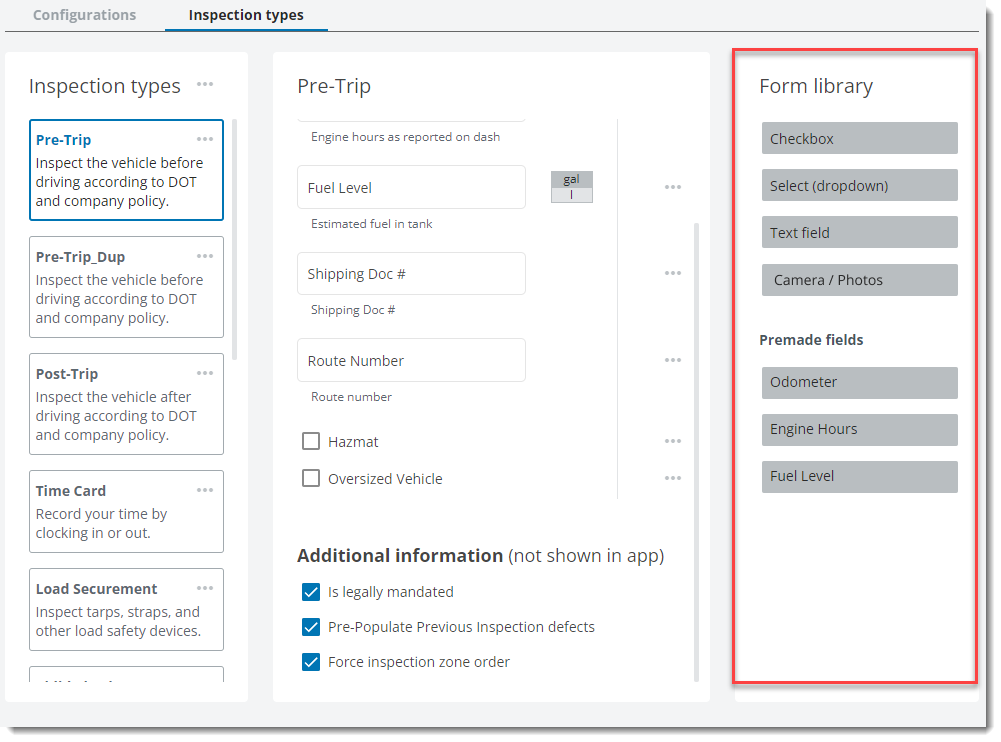
Task: Select the Time Card inspection type
Action: tap(126, 511)
